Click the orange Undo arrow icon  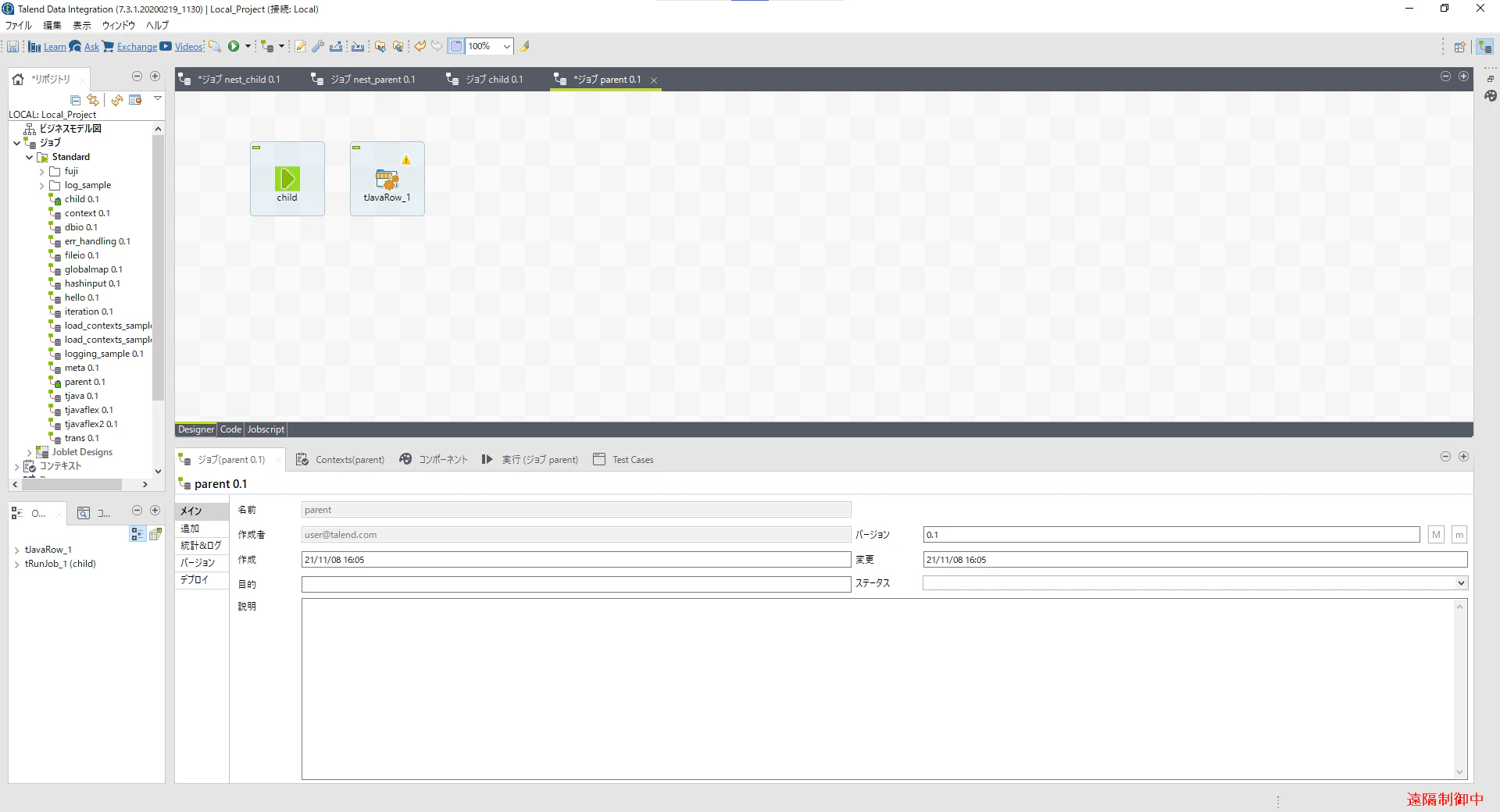[x=420, y=46]
